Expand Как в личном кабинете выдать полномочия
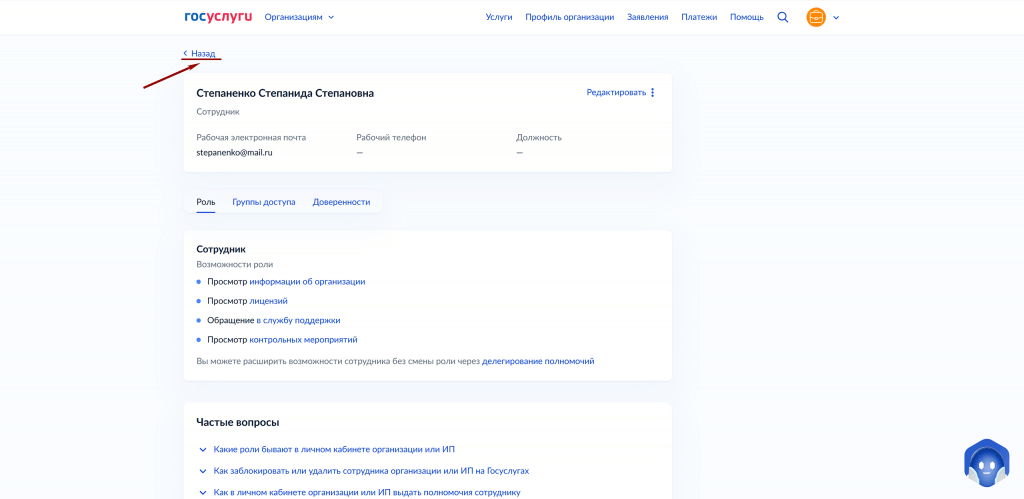The image size is (1024, 499). [x=359, y=492]
